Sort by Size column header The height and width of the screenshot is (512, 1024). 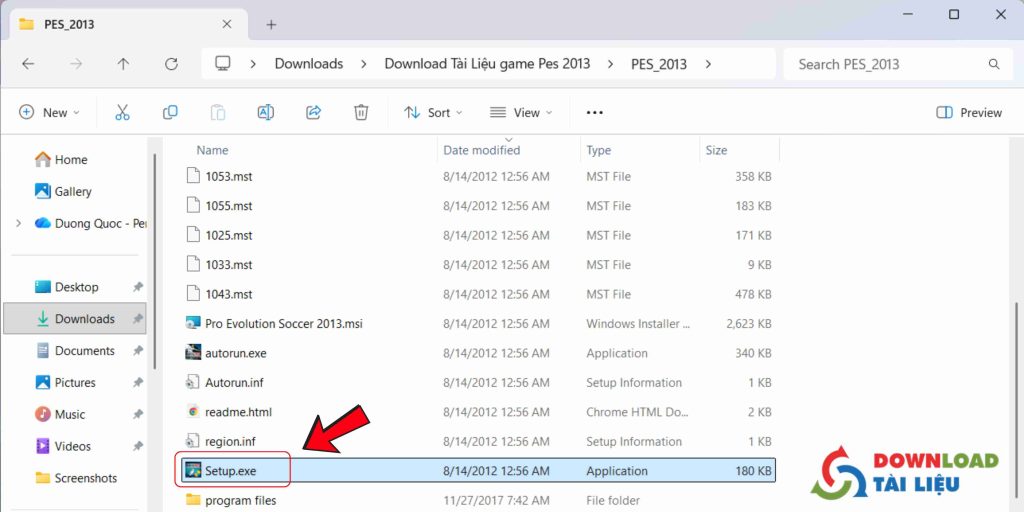pyautogui.click(x=716, y=150)
